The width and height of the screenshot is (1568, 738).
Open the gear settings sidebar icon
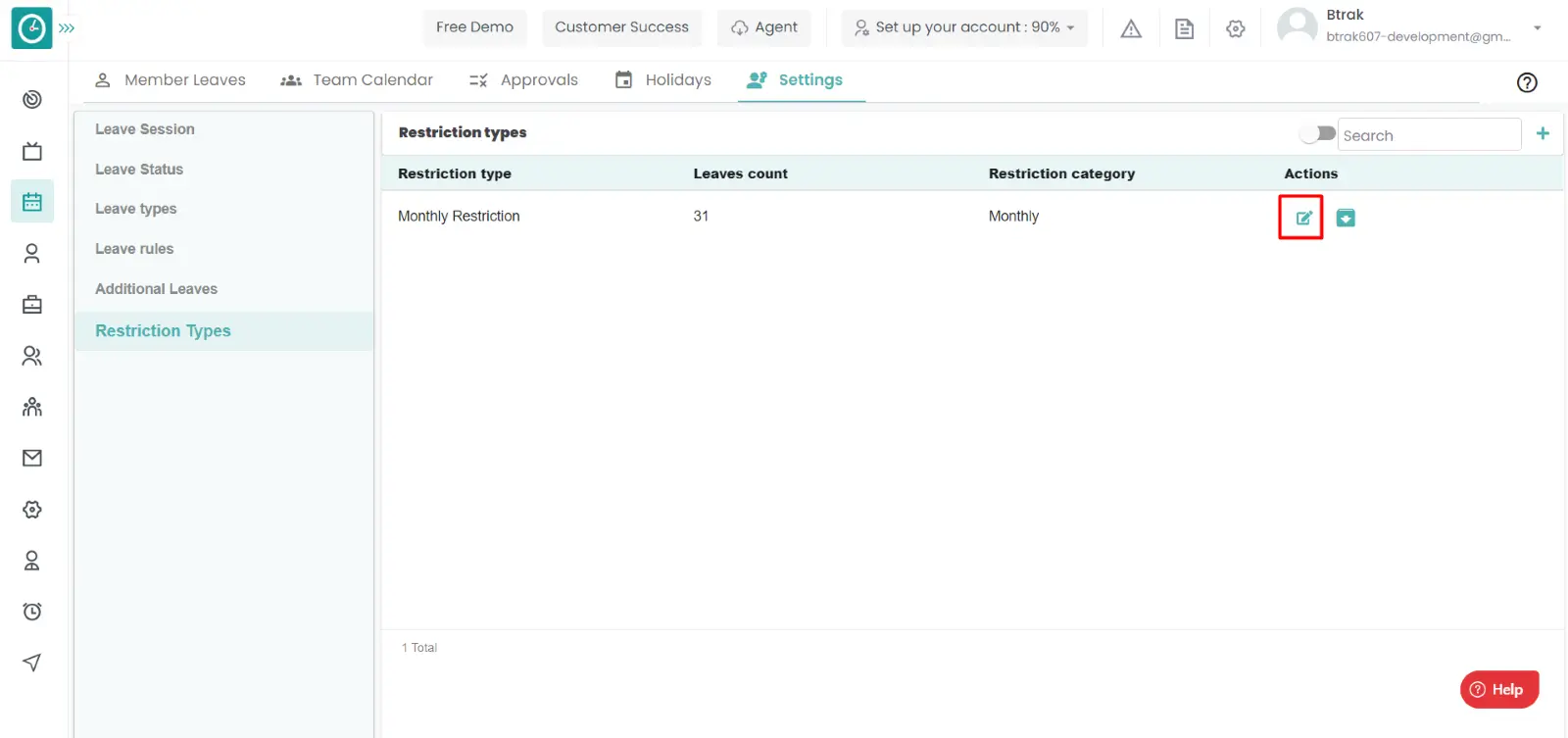coord(32,510)
